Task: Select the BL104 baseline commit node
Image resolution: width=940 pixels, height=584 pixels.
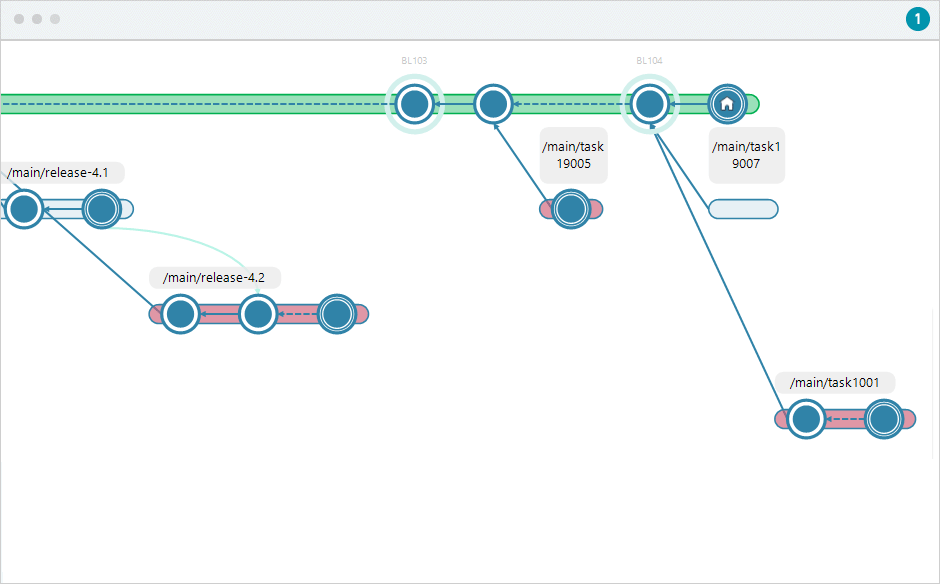Action: (x=649, y=103)
